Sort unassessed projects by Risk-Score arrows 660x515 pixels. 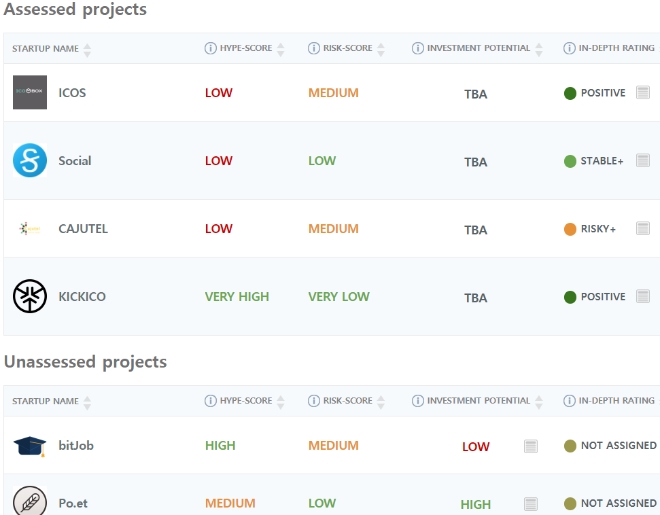pos(381,402)
